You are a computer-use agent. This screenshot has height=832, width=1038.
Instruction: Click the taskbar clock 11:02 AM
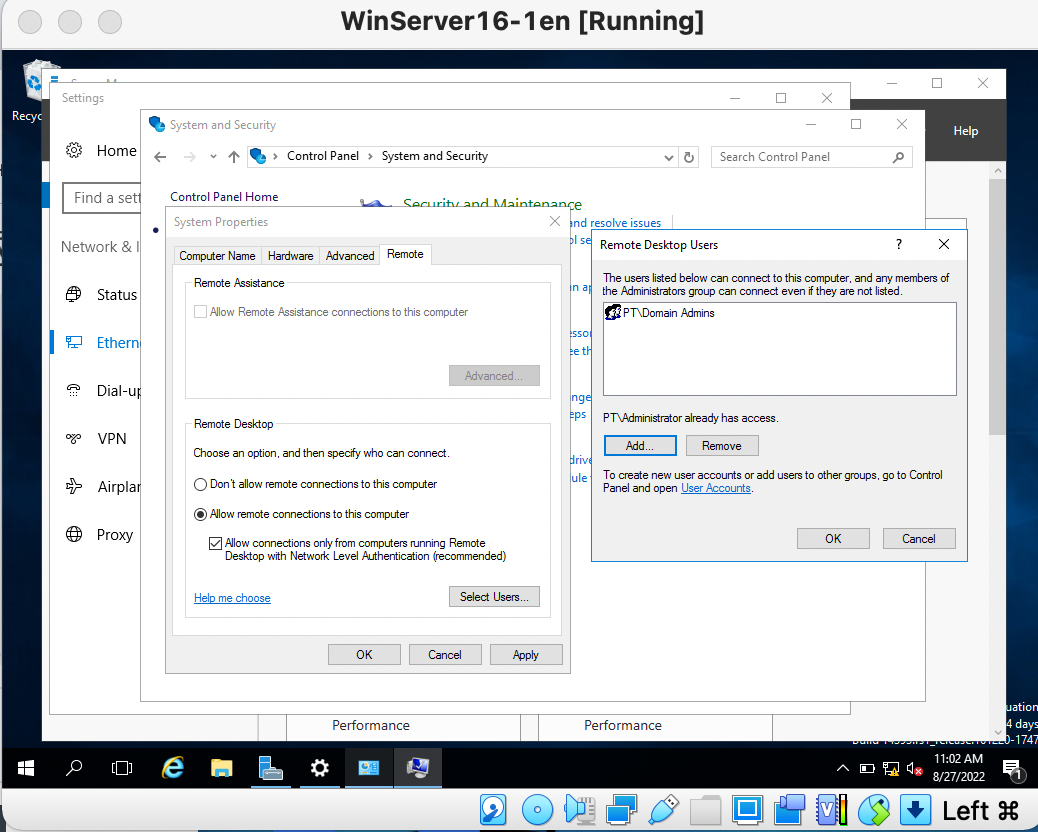pyautogui.click(x=958, y=759)
